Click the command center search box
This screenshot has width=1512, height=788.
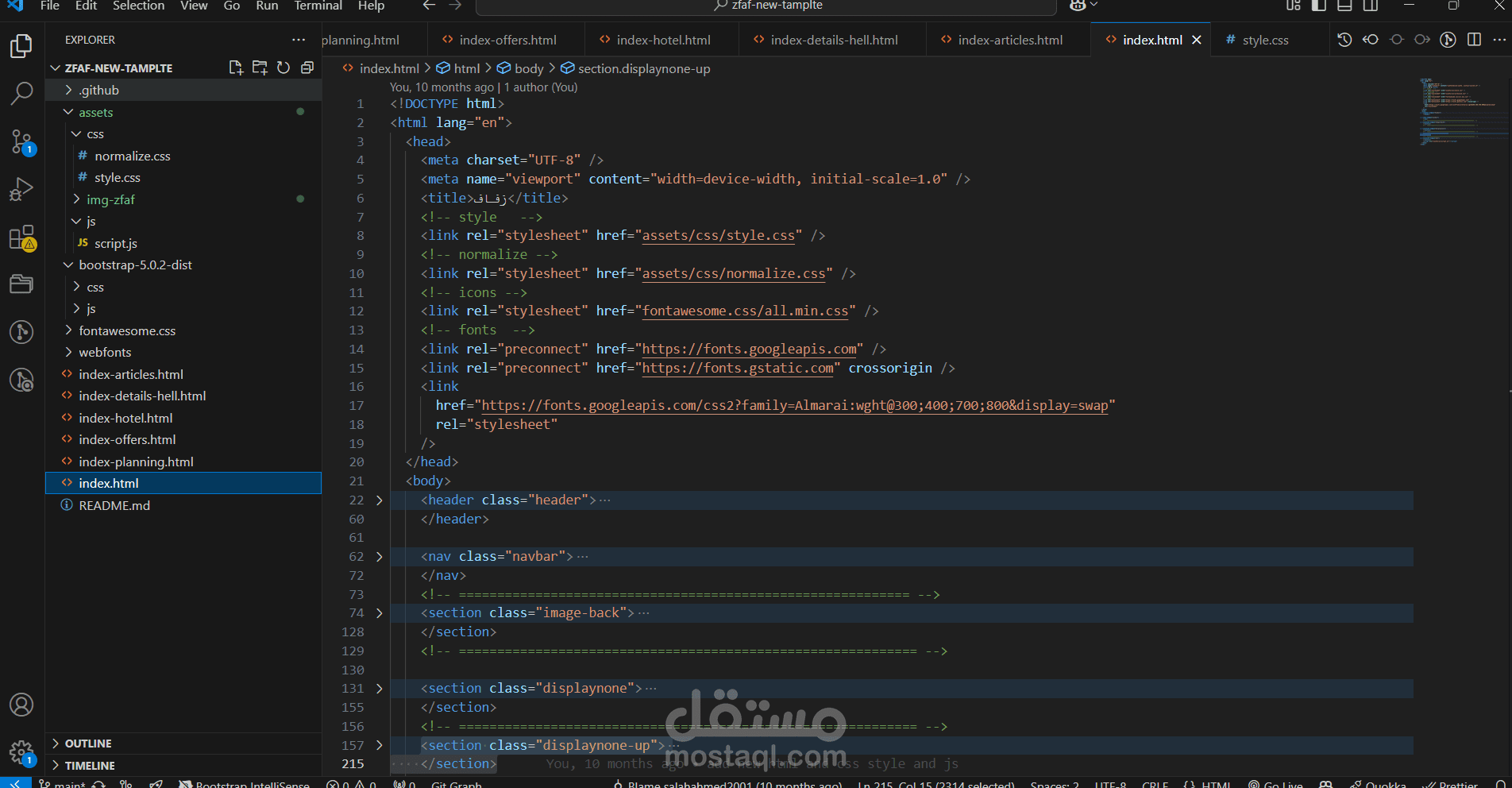tap(766, 6)
